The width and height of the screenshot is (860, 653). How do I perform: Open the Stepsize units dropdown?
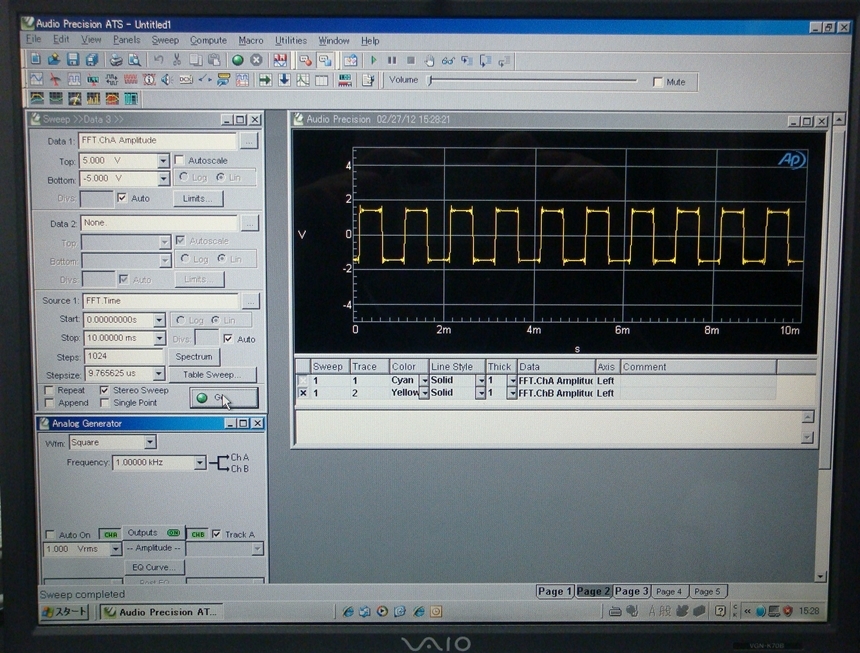click(x=159, y=374)
